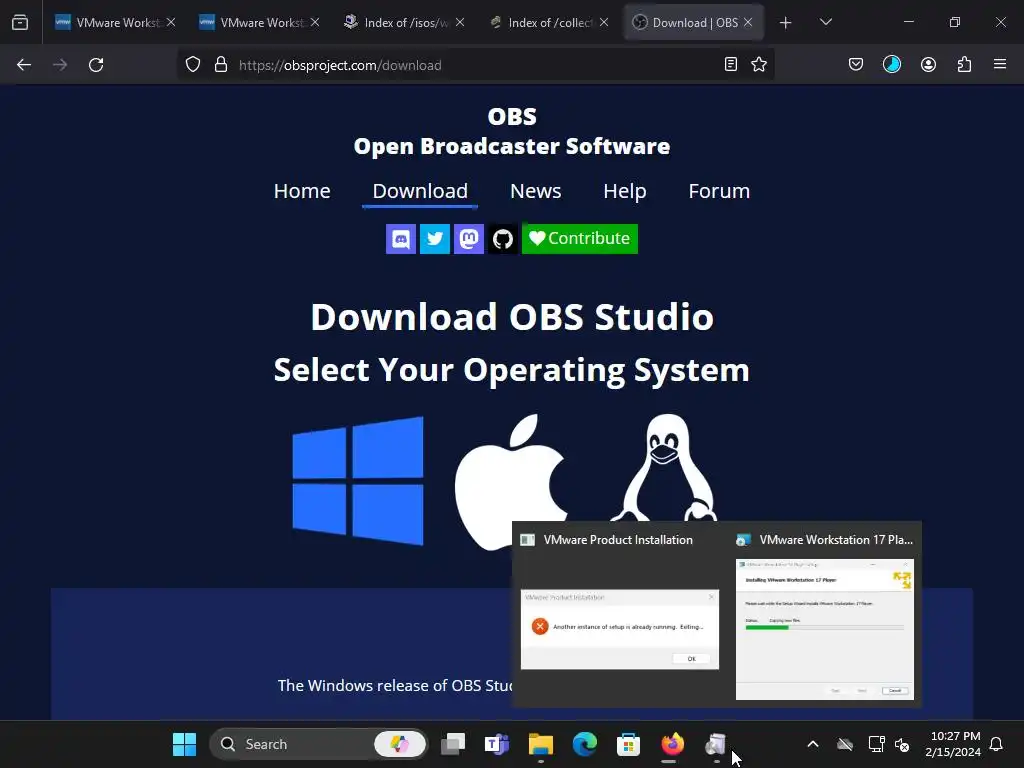The height and width of the screenshot is (768, 1024).
Task: Open the Mastodon social icon
Action: (x=468, y=238)
